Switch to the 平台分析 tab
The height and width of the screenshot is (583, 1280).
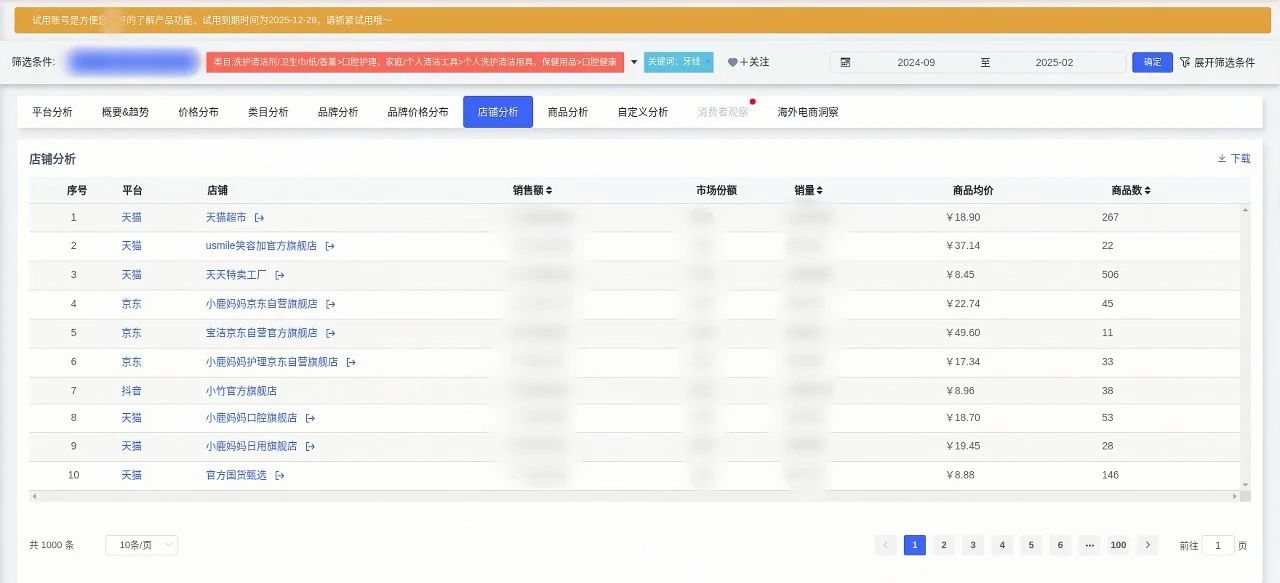click(x=52, y=112)
